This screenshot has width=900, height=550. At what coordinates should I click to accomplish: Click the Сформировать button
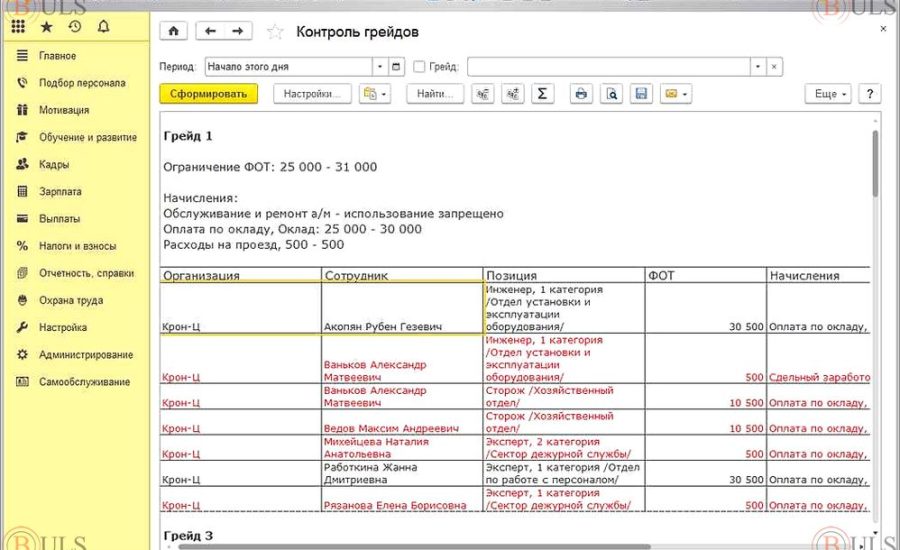click(x=208, y=94)
